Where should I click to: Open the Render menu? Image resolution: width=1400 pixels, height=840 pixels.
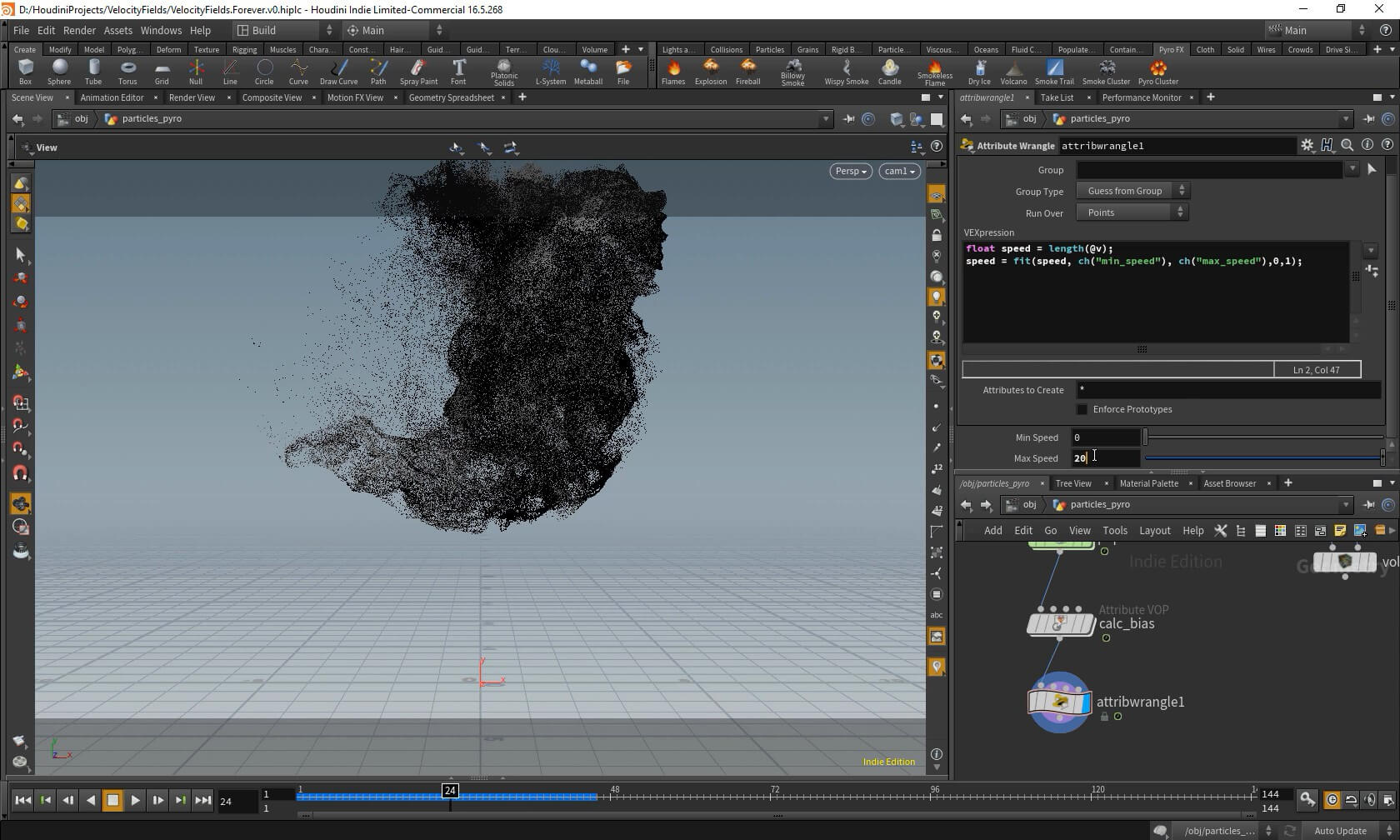(x=79, y=30)
